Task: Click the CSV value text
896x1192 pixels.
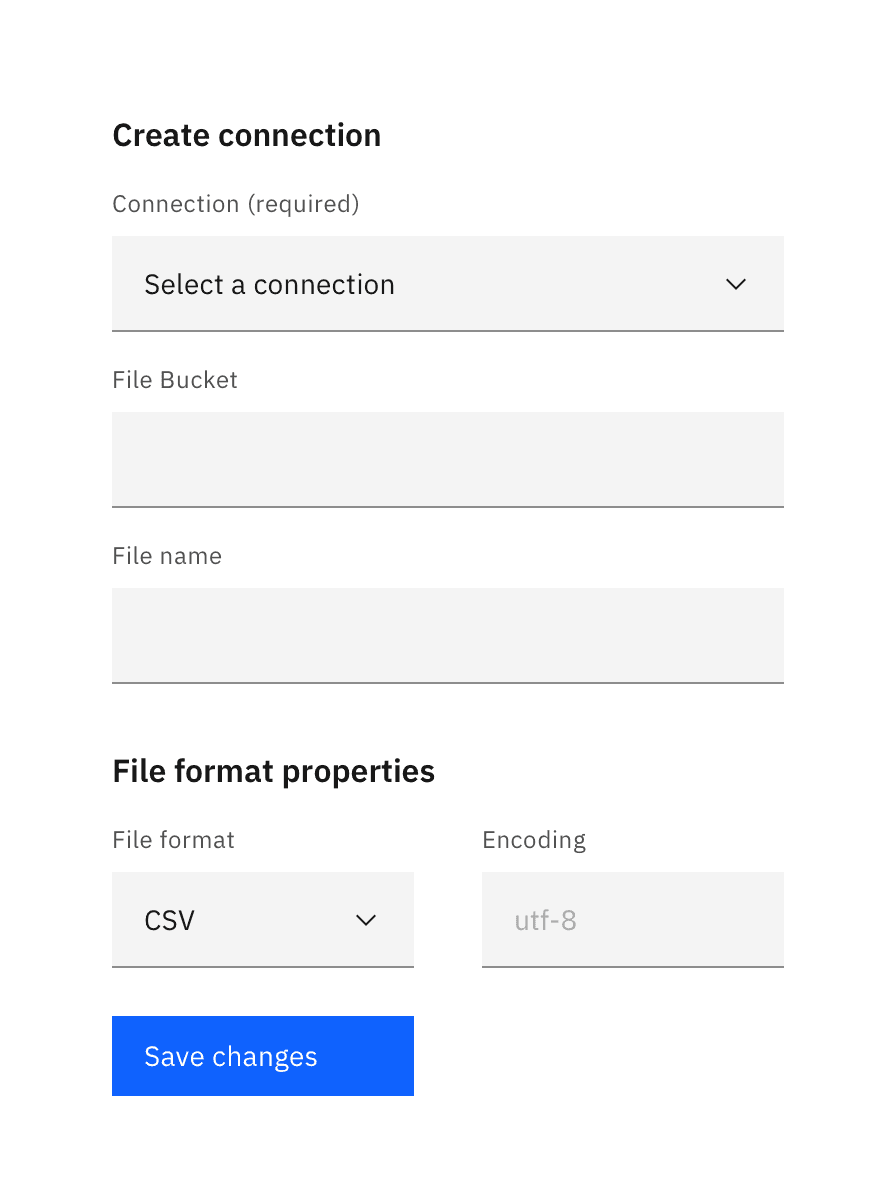Action: coord(169,920)
